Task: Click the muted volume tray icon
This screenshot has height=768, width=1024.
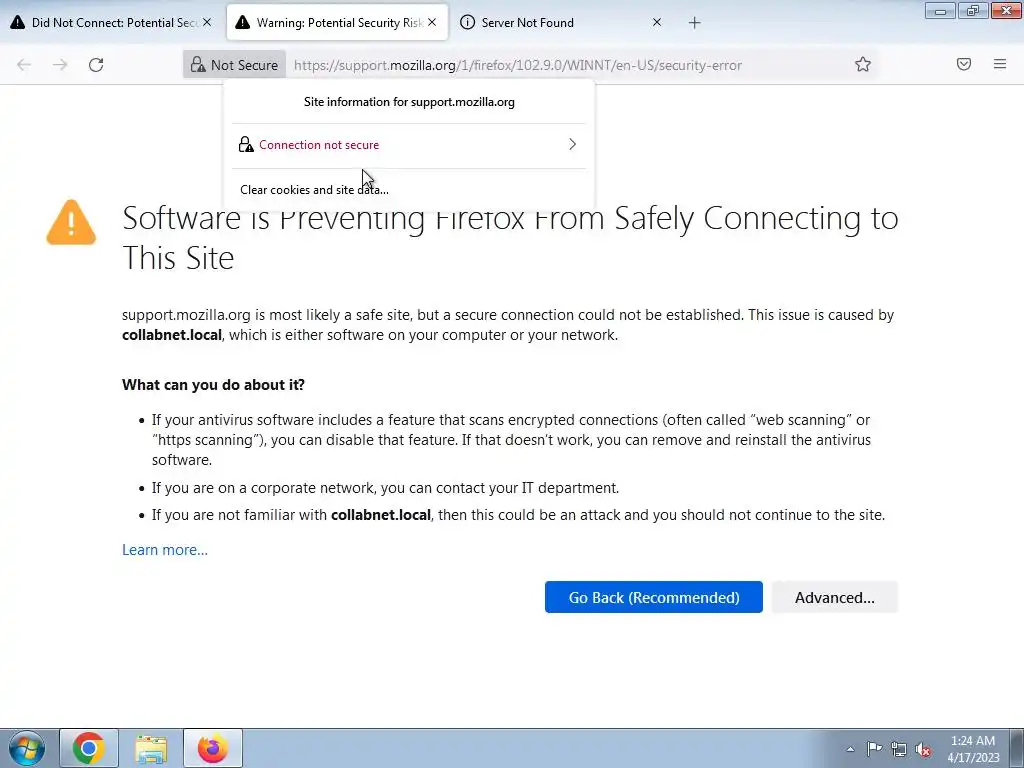Action: 923,749
